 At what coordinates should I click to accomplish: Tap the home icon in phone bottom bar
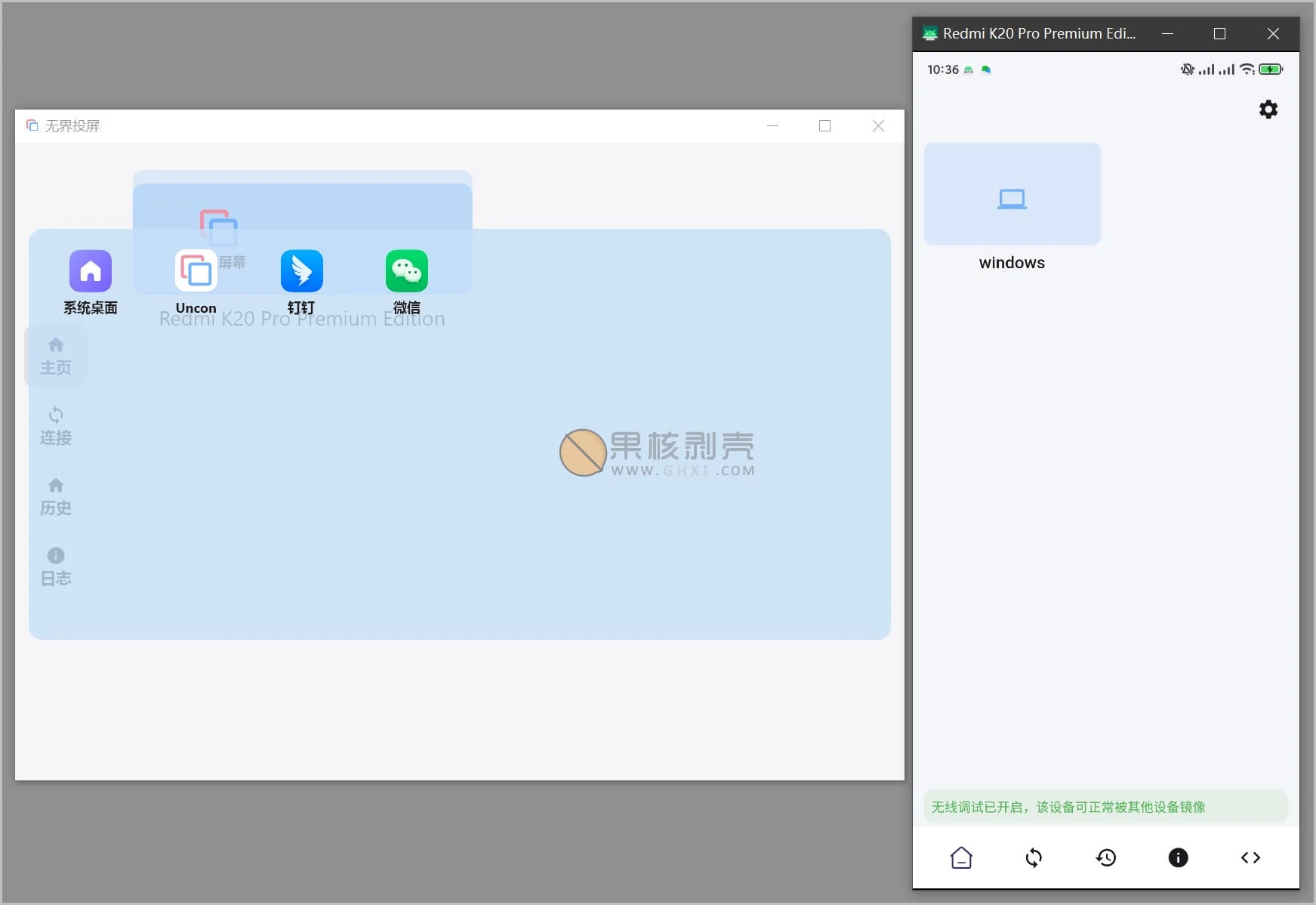coord(960,857)
